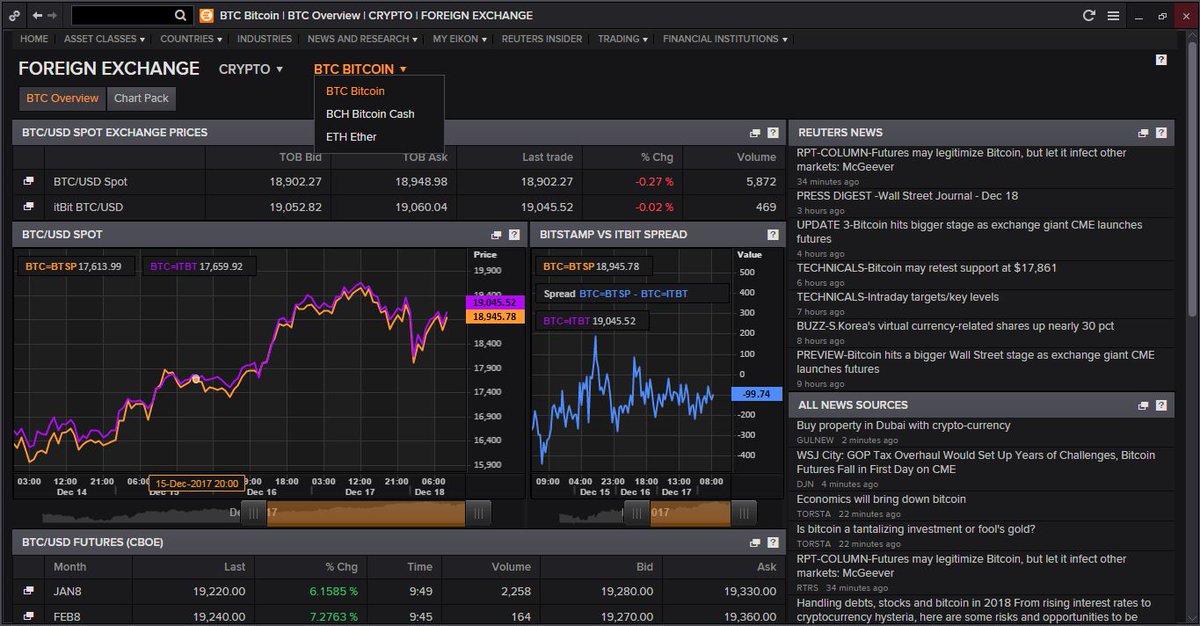Click the help icon on REUTERS NEWS panel

[x=1160, y=132]
